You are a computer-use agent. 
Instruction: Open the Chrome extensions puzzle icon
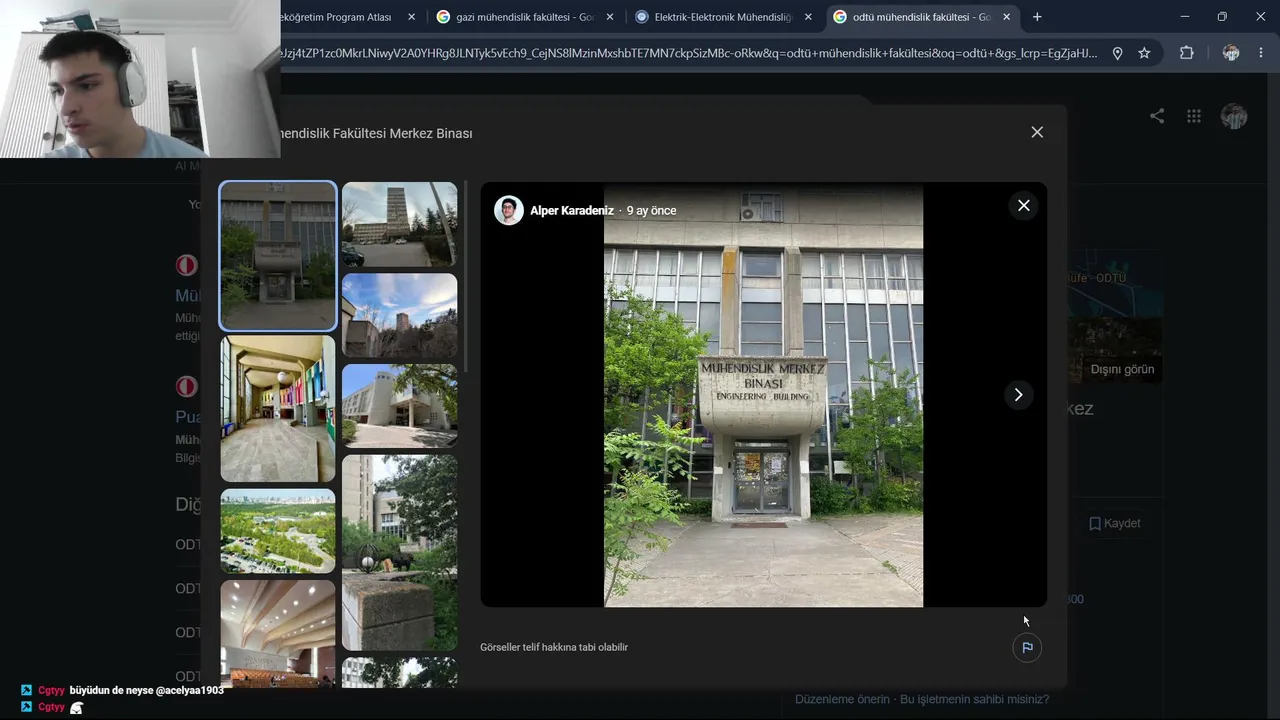pos(1187,53)
